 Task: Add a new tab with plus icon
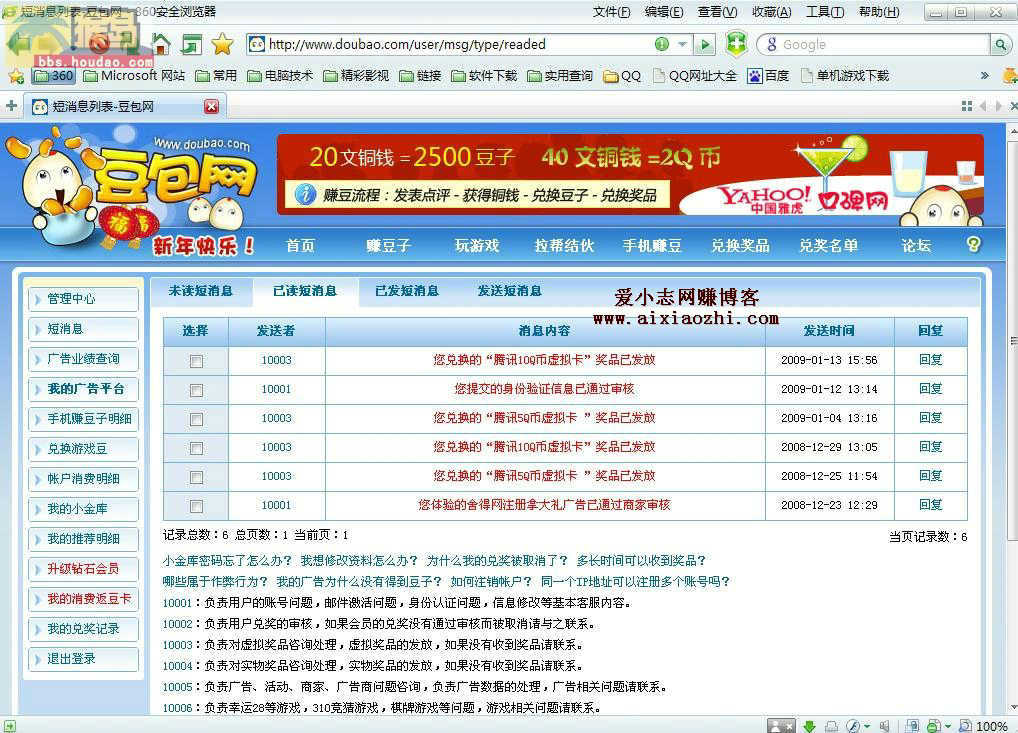(11, 105)
